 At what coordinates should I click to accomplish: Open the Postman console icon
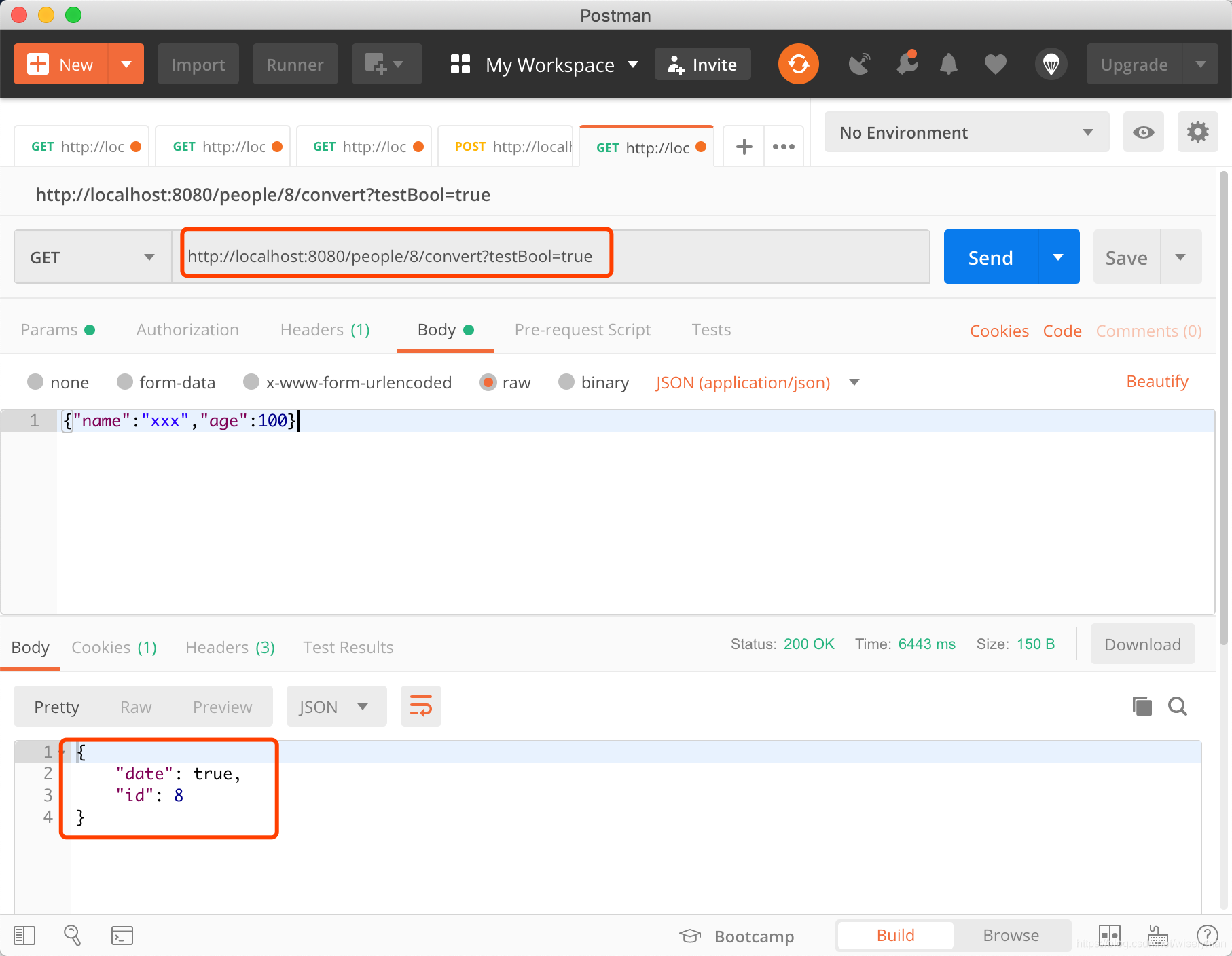point(122,936)
